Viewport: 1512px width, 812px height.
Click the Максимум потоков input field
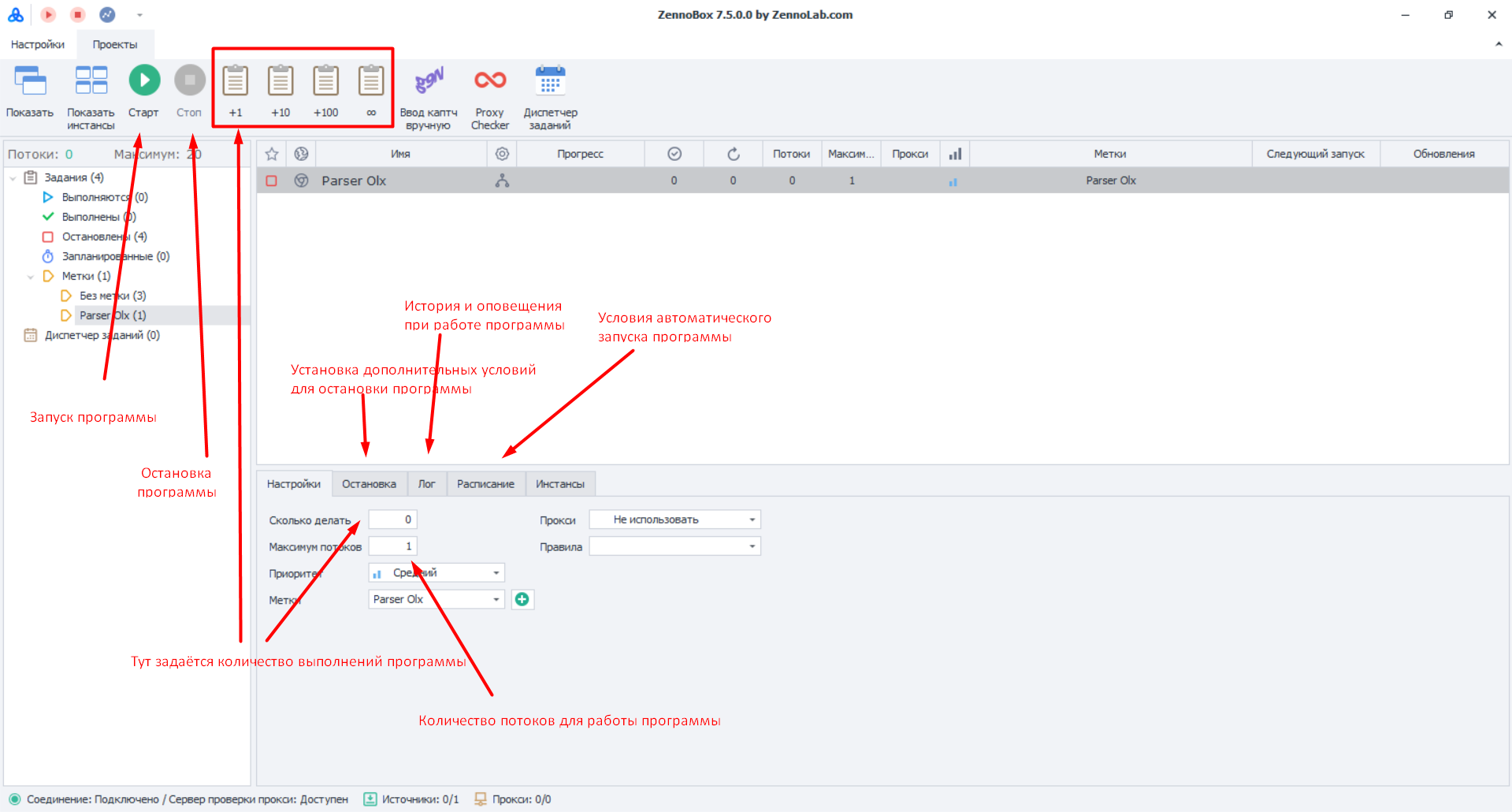(392, 546)
